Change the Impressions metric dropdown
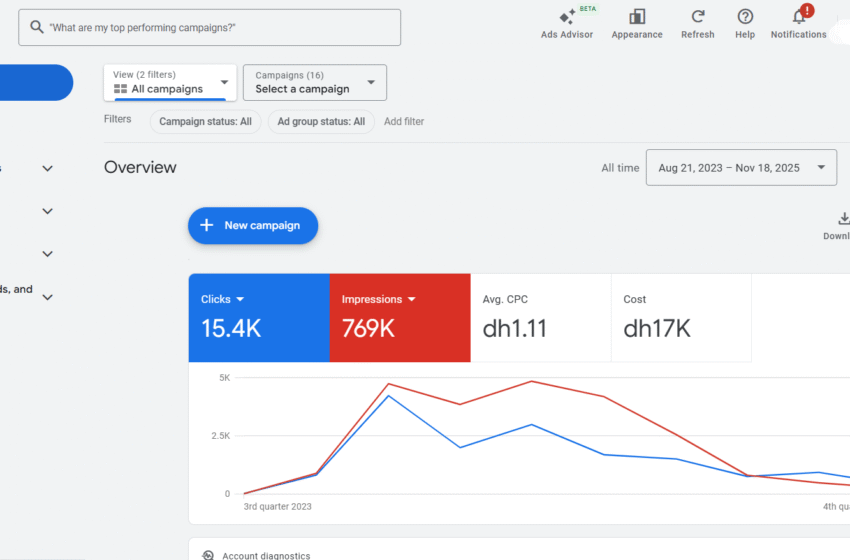The height and width of the screenshot is (560, 850). [x=411, y=299]
